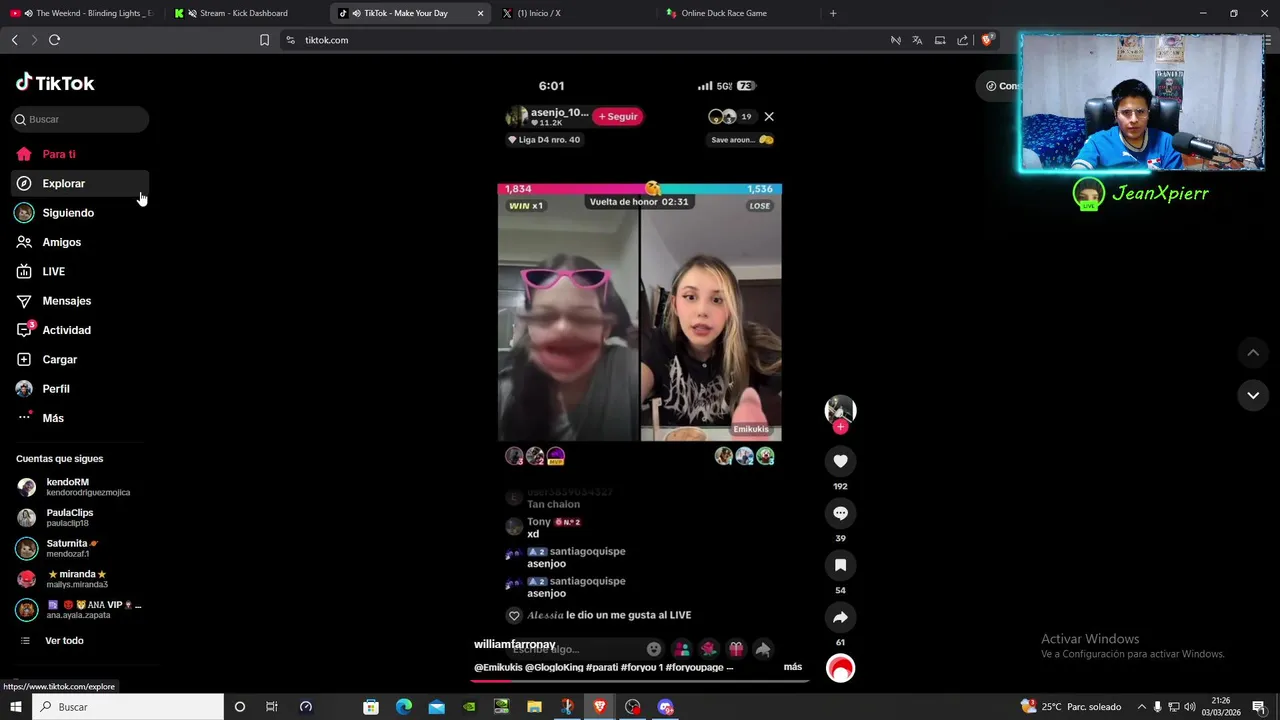Open Windows notification center
Viewport: 1280px width, 720px height.
point(1259,707)
